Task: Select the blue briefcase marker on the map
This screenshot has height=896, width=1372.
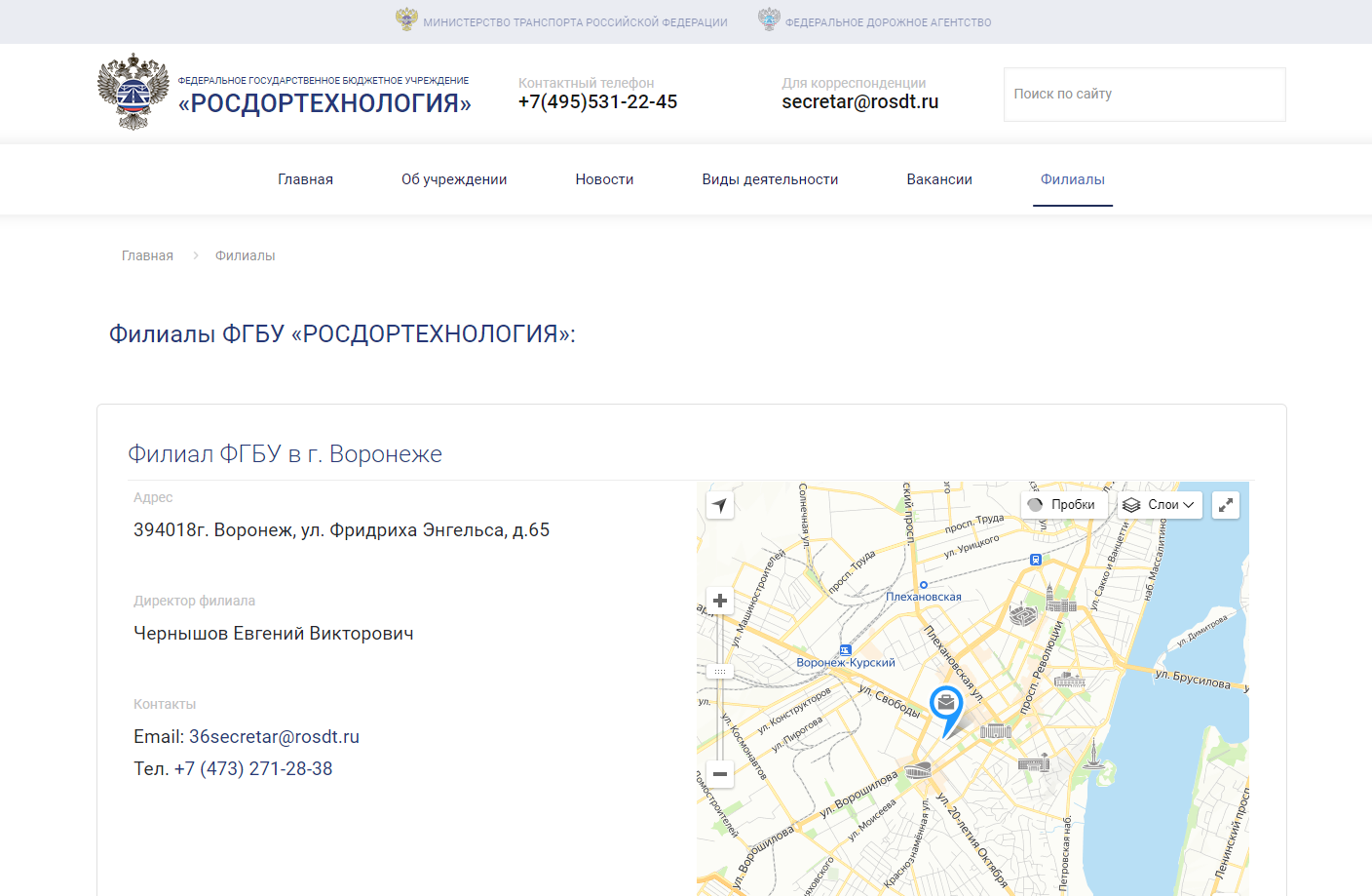Action: click(945, 700)
